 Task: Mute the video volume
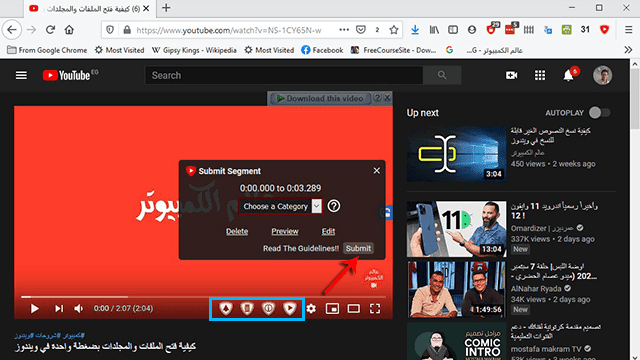[79, 309]
